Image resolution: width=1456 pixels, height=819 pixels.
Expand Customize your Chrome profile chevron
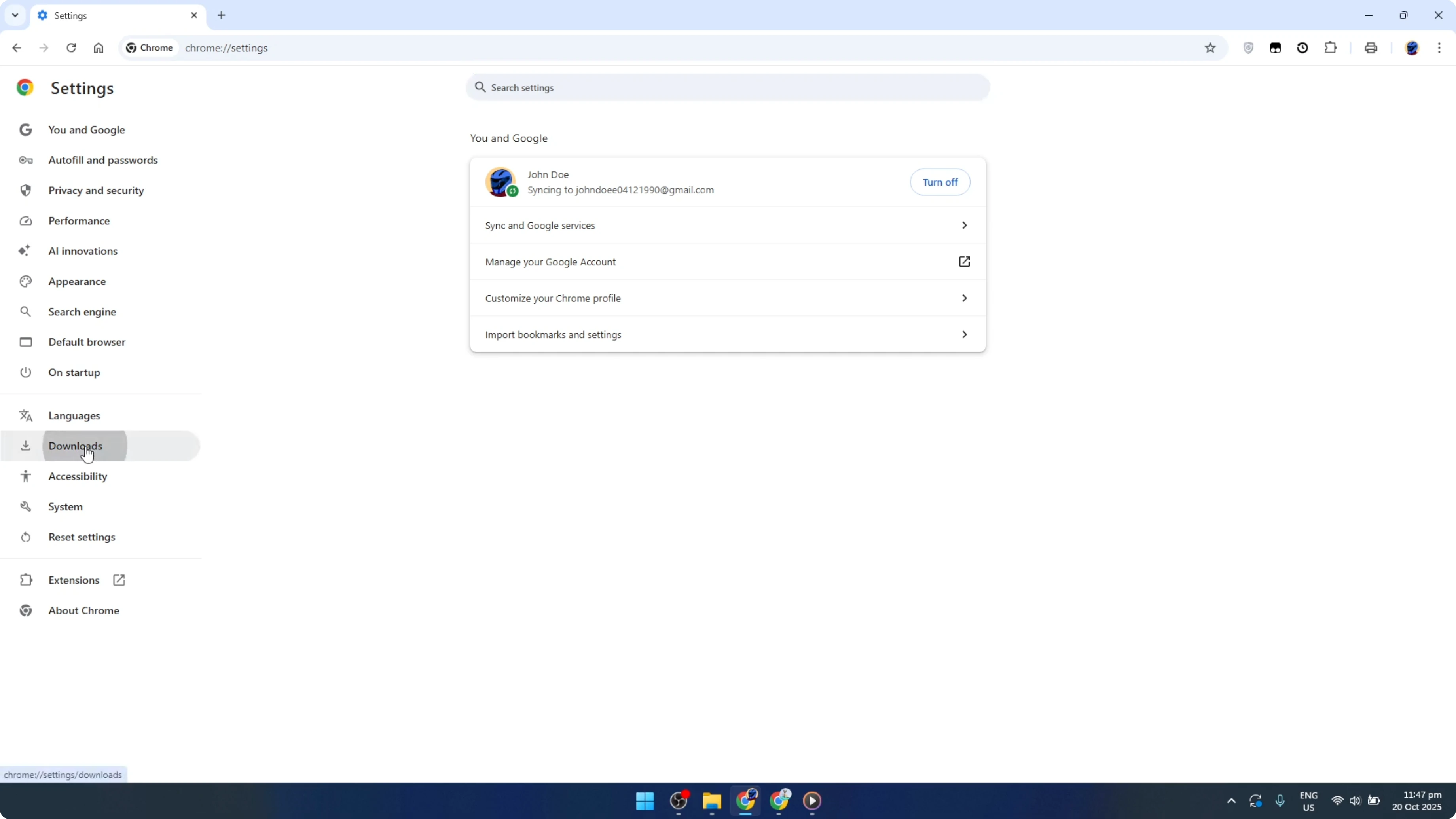click(x=964, y=298)
